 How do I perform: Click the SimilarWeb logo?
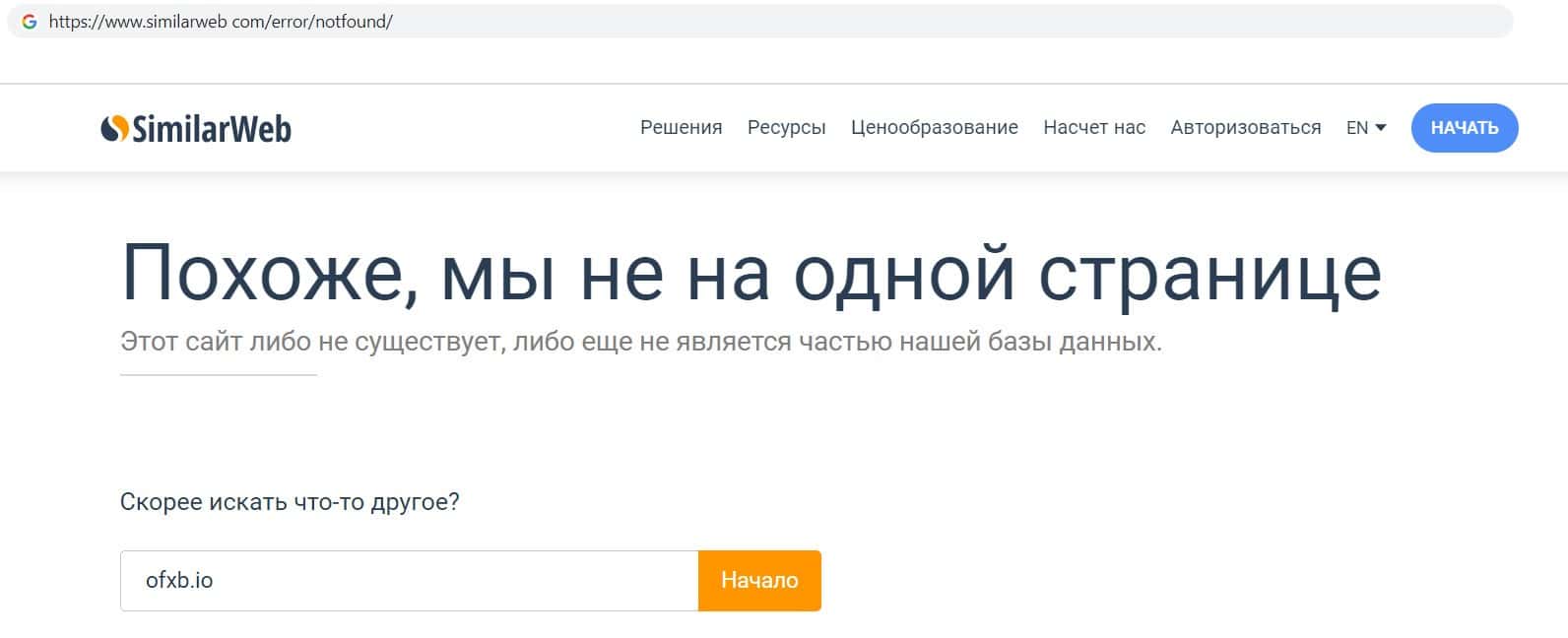(x=196, y=128)
